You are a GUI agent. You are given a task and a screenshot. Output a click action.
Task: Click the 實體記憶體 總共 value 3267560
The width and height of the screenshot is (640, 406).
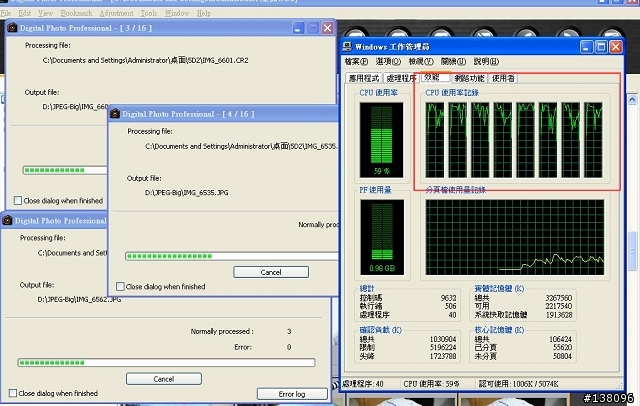coord(559,298)
